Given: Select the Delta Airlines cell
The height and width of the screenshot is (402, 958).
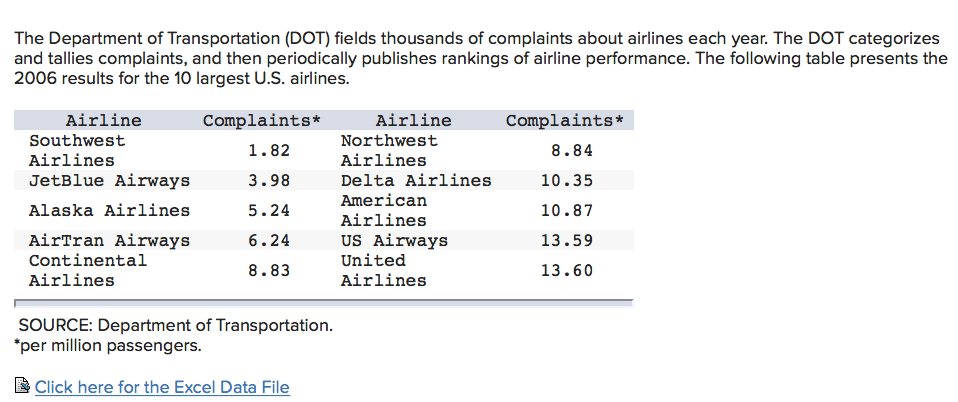Looking at the screenshot, I should pos(416,181).
